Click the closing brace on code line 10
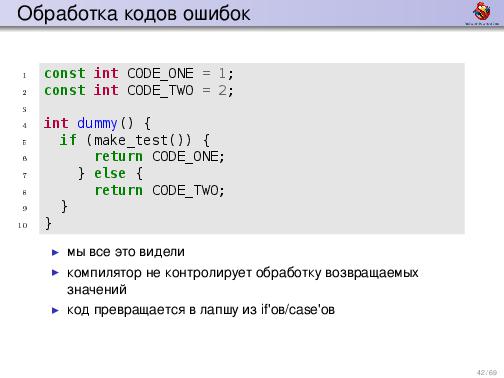 tap(48, 223)
